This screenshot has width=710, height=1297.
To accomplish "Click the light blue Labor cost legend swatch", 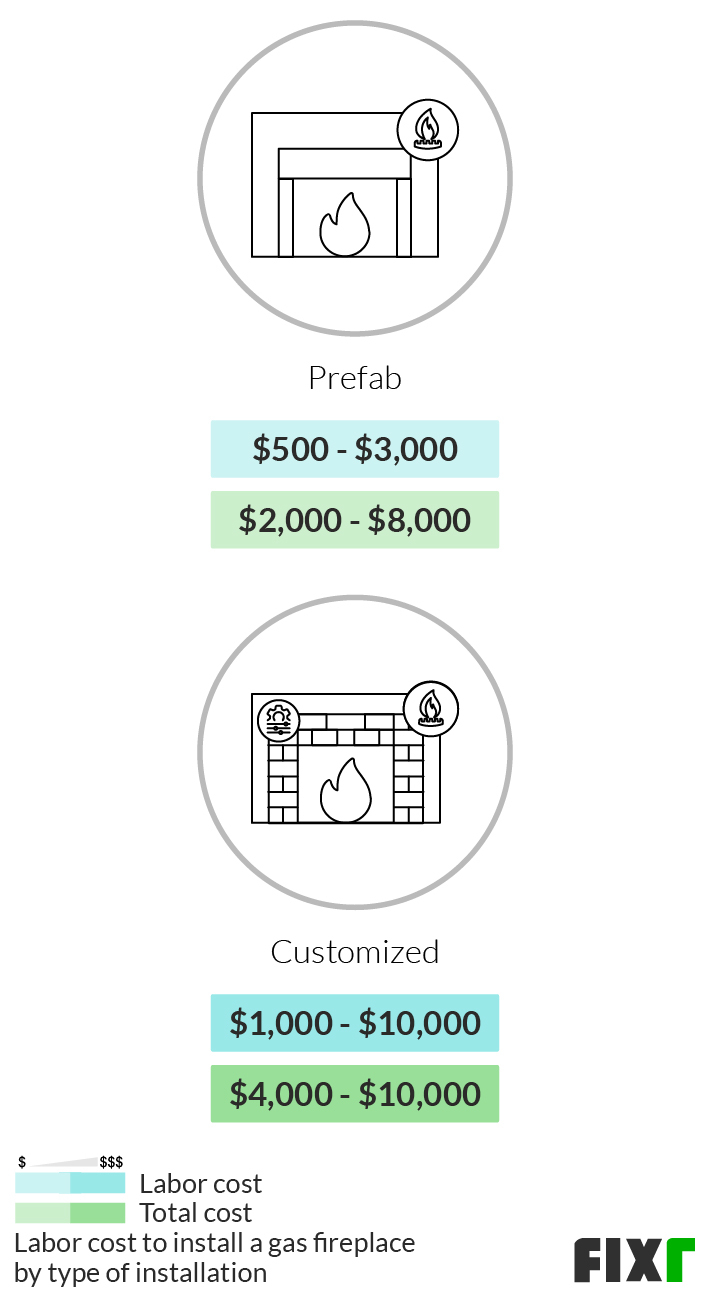I will point(42,1183).
